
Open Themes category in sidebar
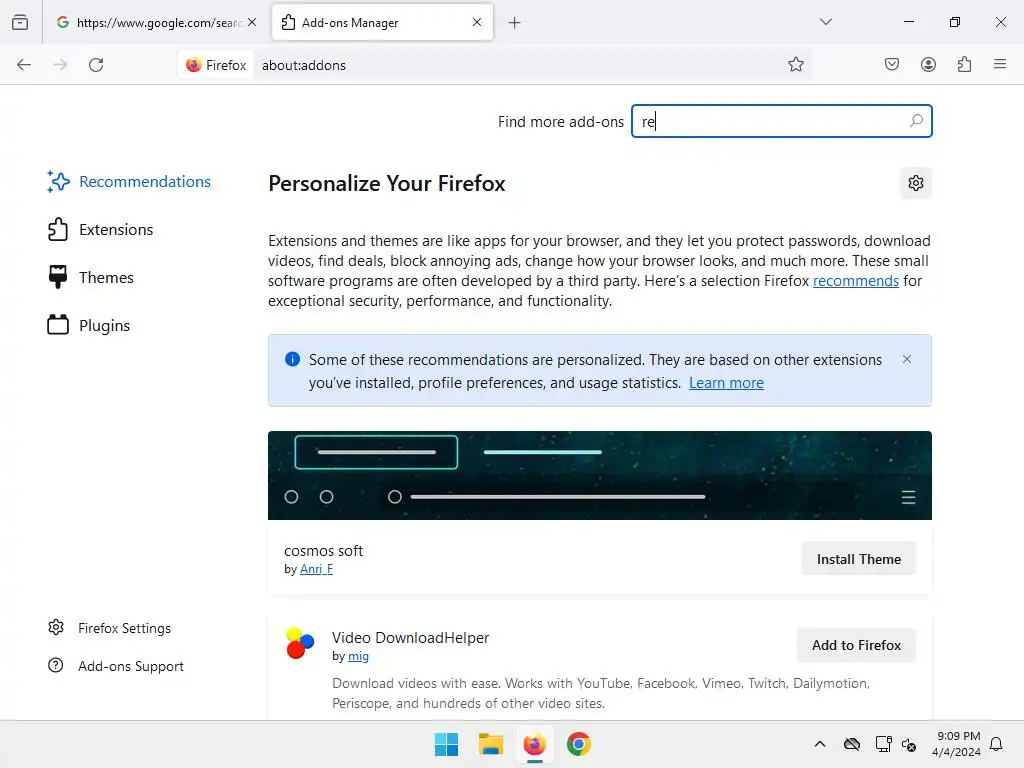pyautogui.click(x=91, y=278)
